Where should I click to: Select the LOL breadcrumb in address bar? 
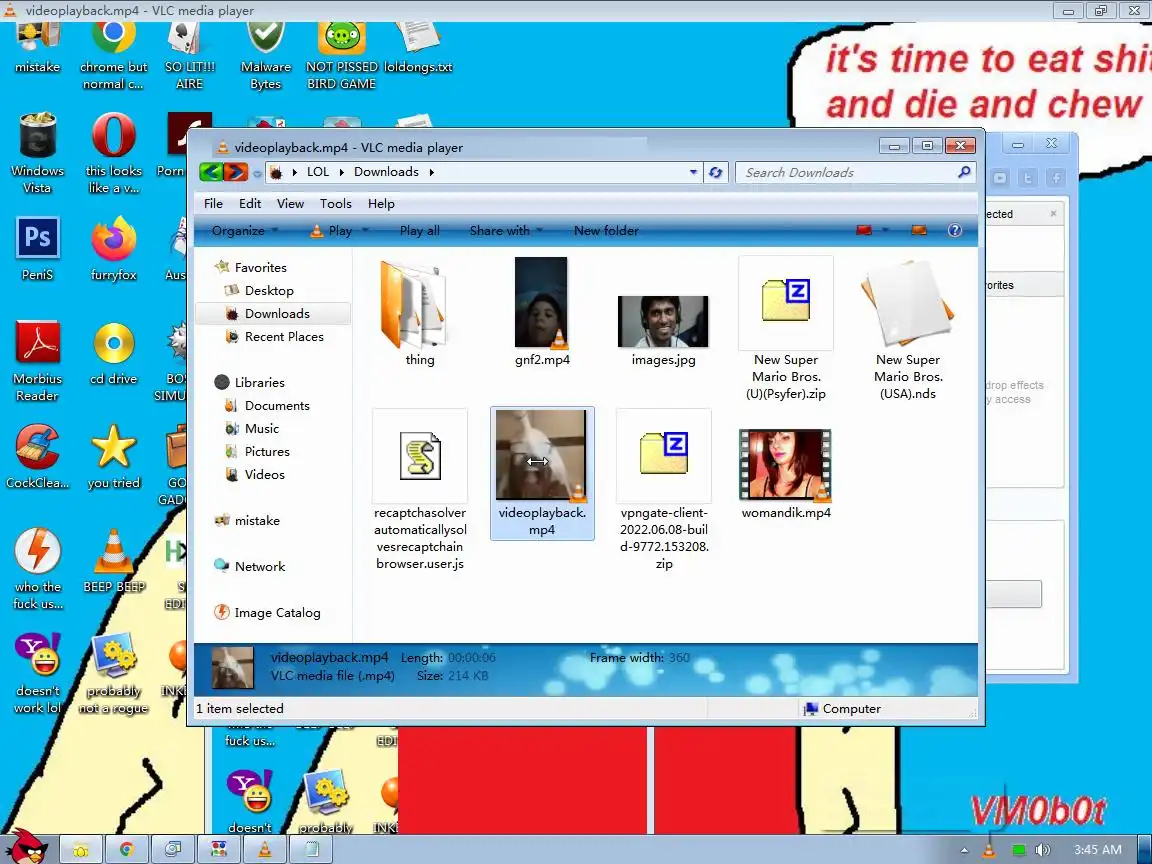click(x=317, y=172)
